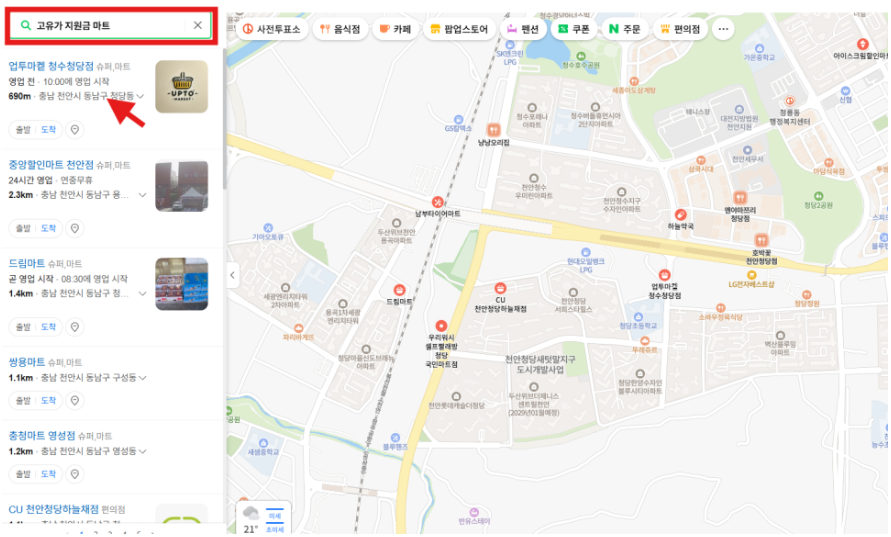The image size is (891, 537).
Task: Click the 업투마켓 청수청당점 map marker
Action: click(664, 276)
